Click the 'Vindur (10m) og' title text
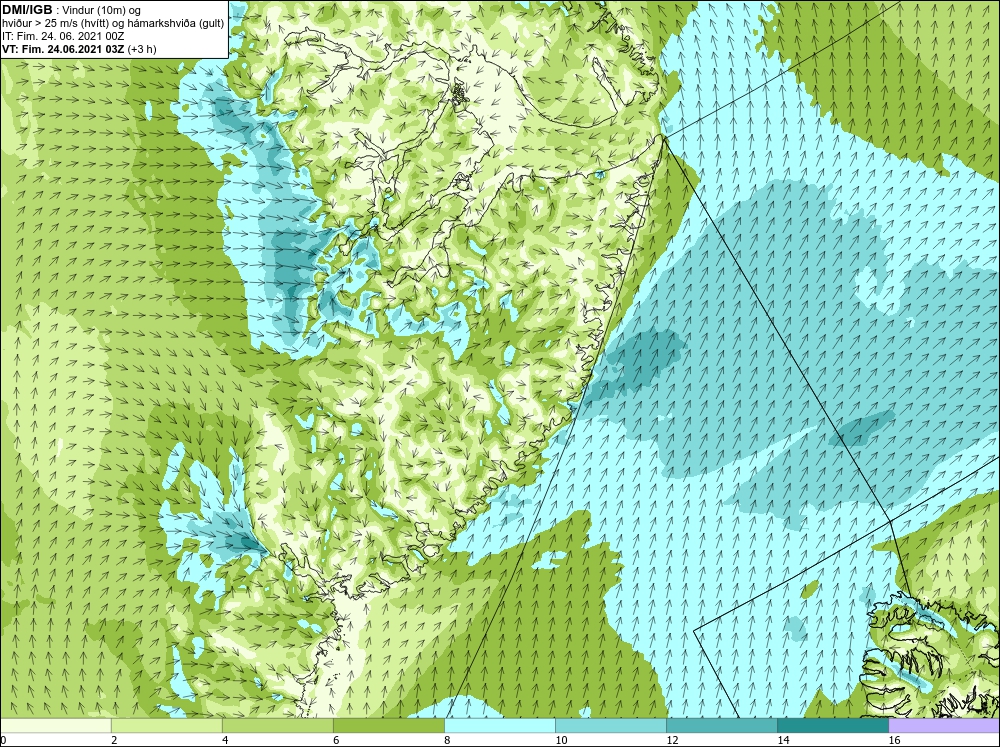The image size is (1000, 747). point(102,10)
